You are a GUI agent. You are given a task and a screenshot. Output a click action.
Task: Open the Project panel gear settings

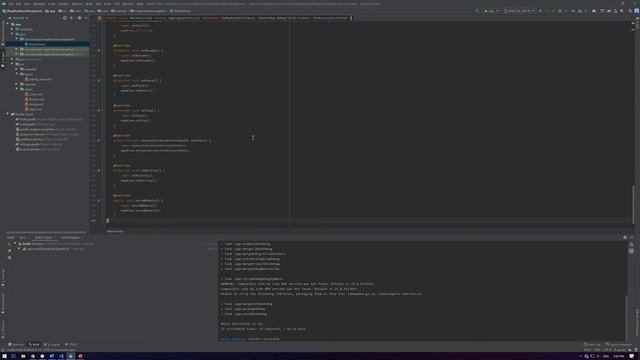(79, 18)
